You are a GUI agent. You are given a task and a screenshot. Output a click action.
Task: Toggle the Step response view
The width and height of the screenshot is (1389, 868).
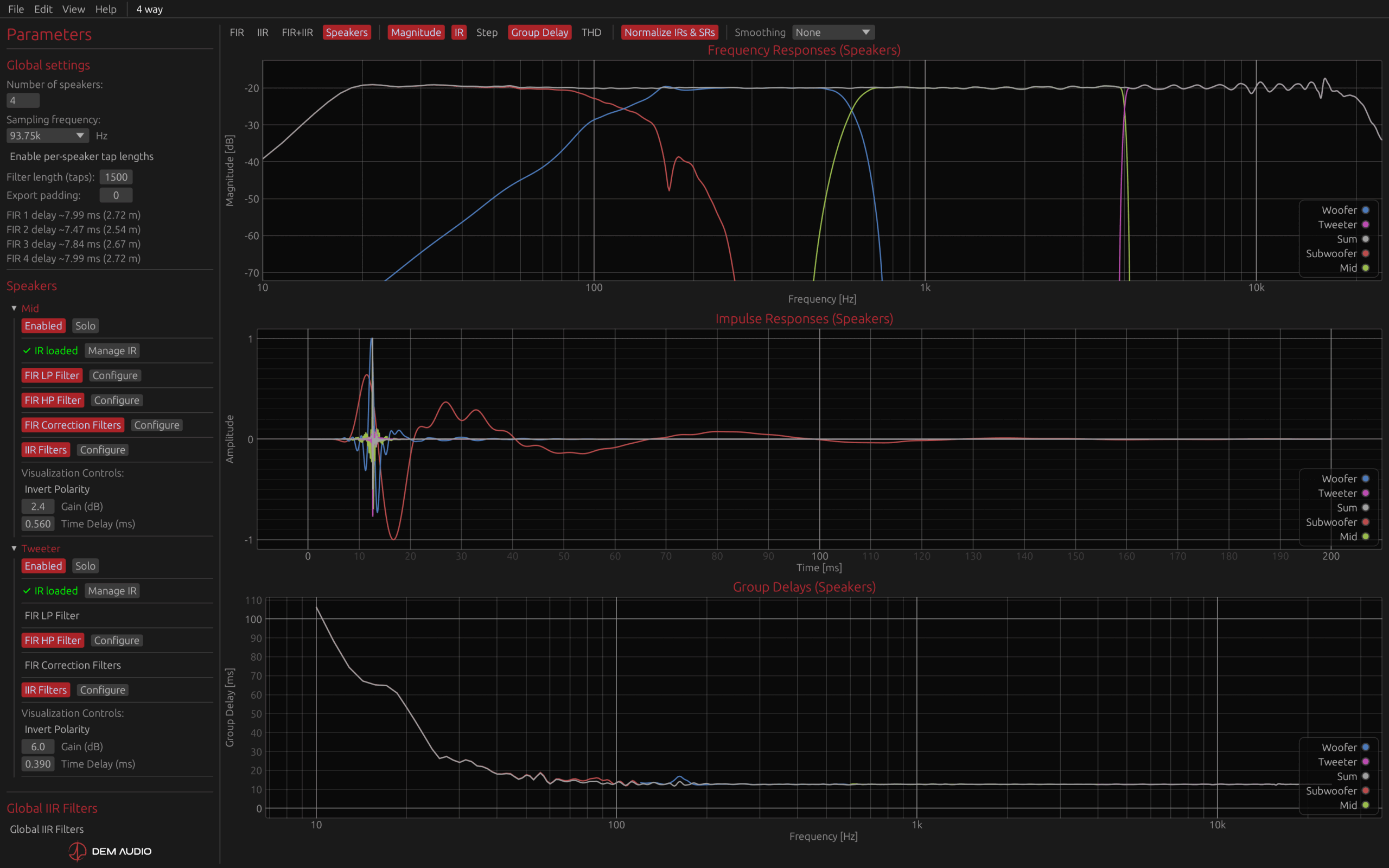(486, 33)
